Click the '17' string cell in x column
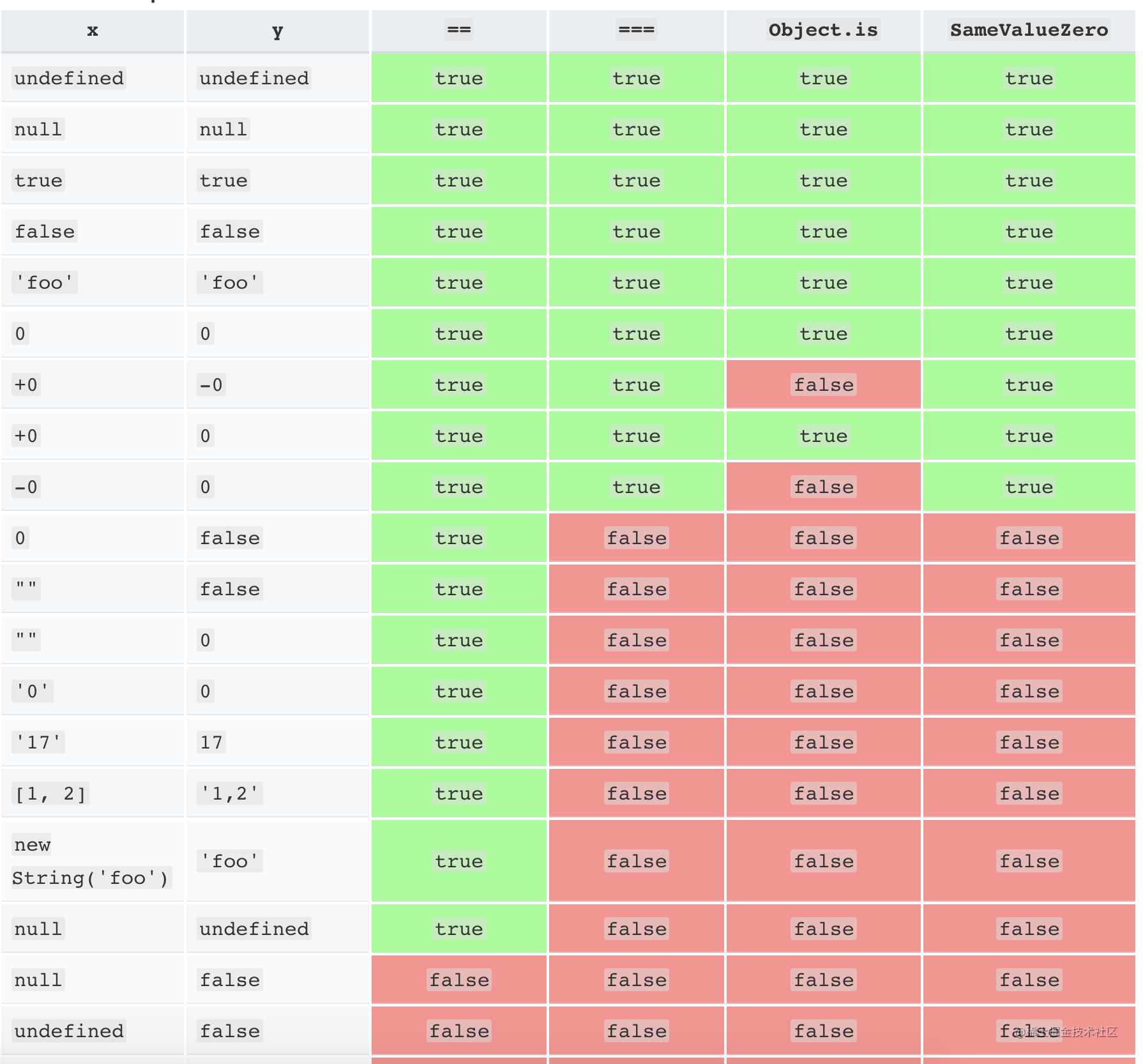The width and height of the screenshot is (1143, 1064). tap(93, 742)
